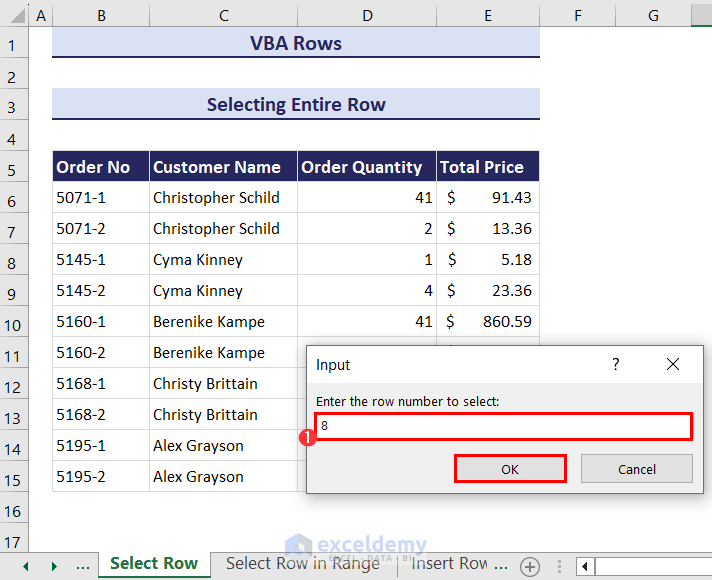Select row 1 header
712x580 pixels.
12,44
